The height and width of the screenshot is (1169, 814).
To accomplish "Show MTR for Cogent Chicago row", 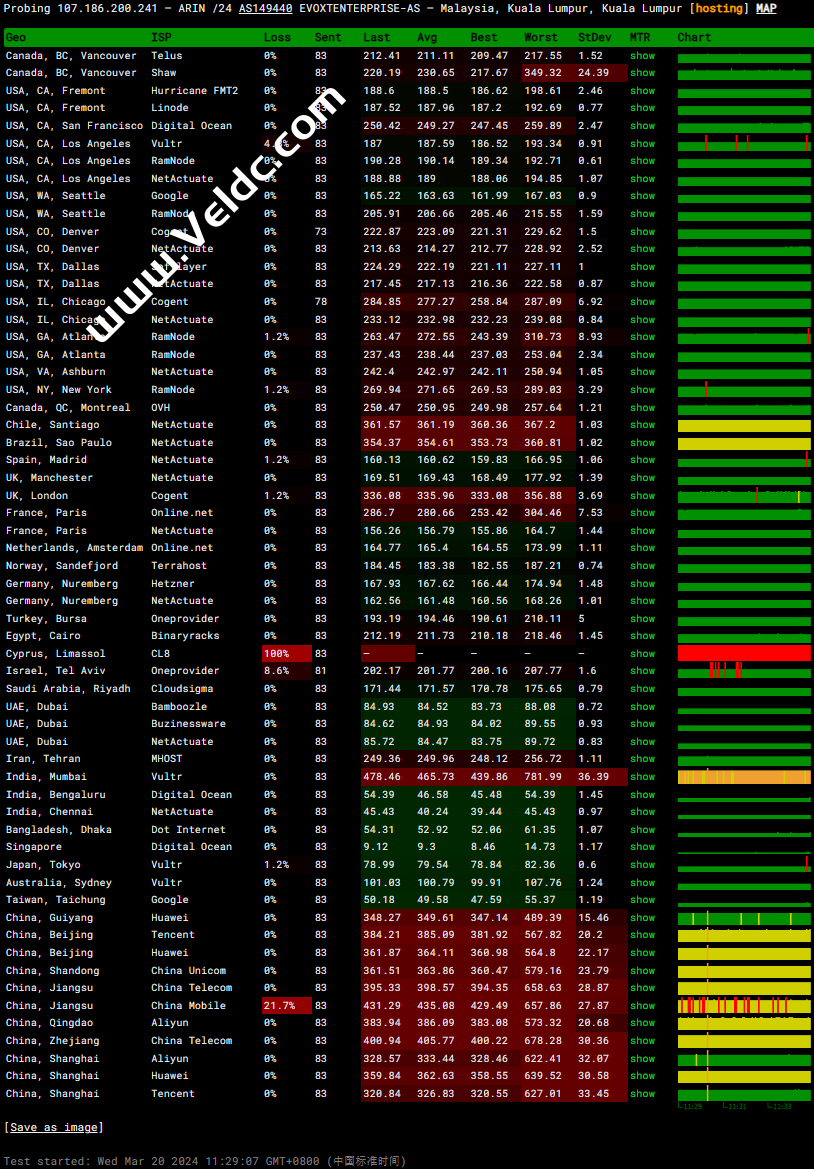I will pyautogui.click(x=643, y=301).
